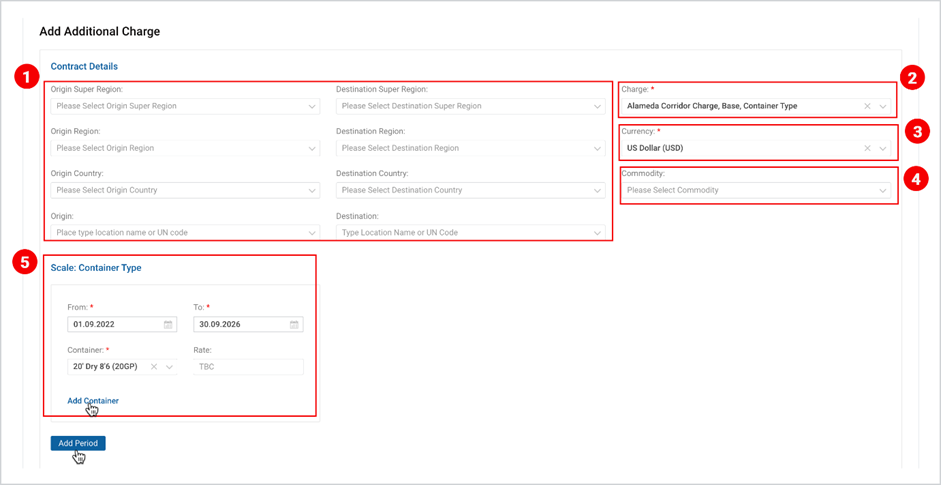Expand the Charge dropdown arrow

[883, 106]
